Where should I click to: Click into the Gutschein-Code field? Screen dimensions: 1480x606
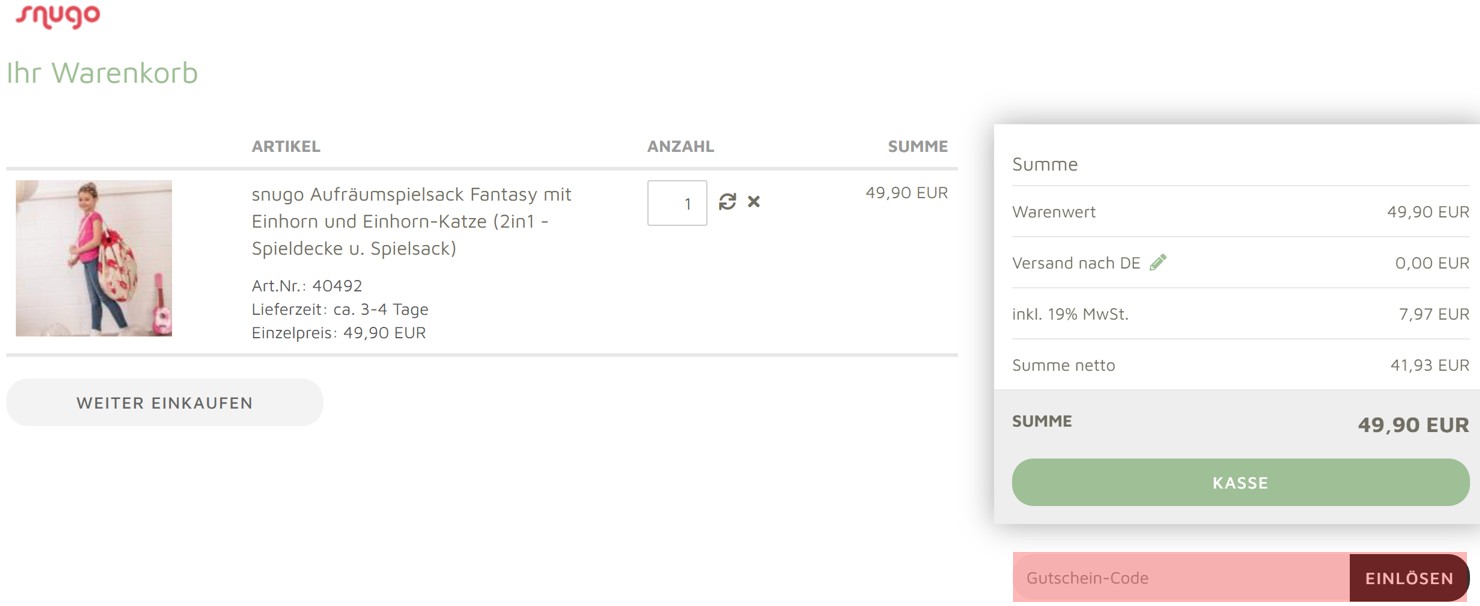(1181, 578)
